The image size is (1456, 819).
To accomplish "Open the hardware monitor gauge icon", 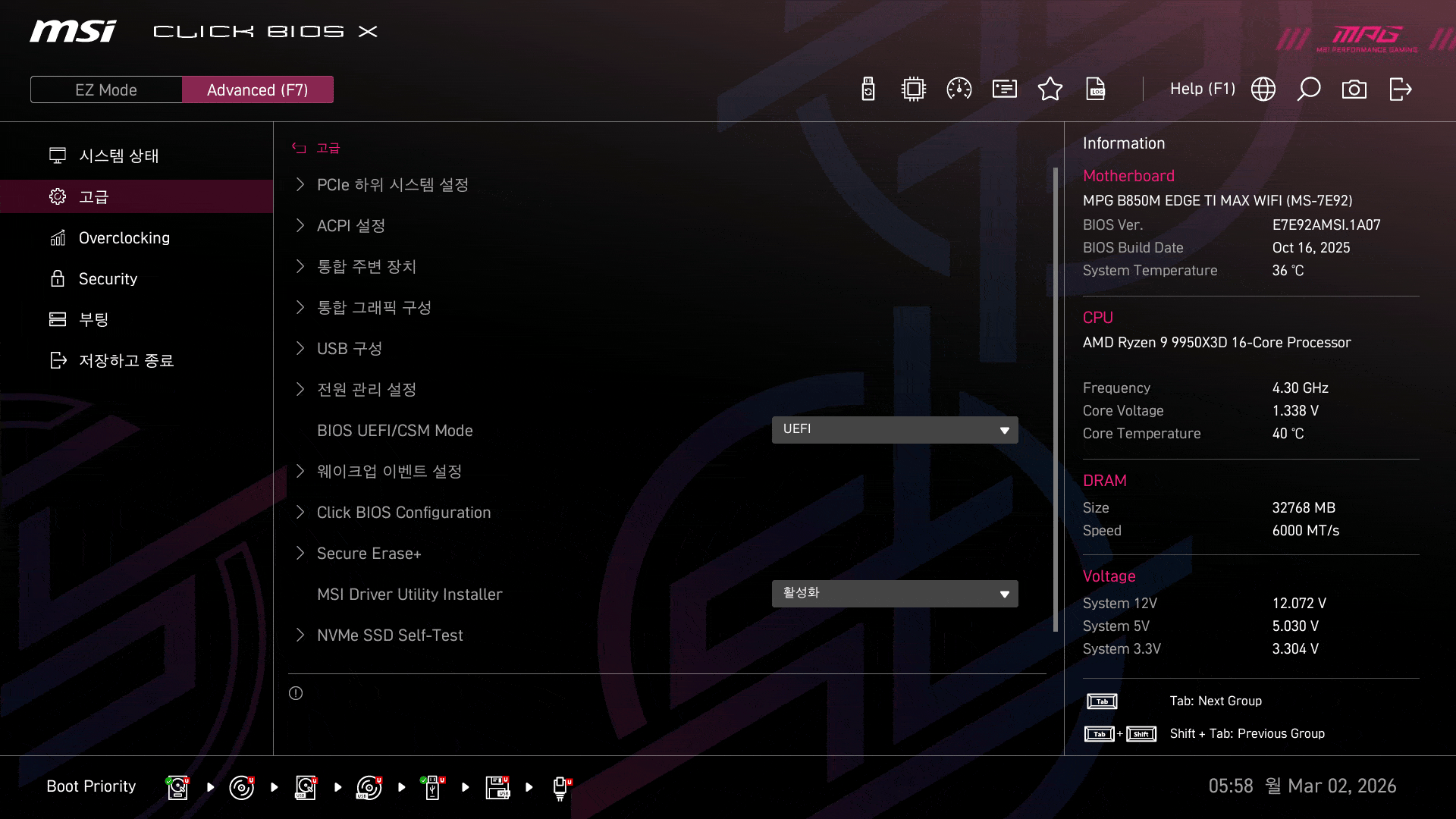I will pos(959,89).
